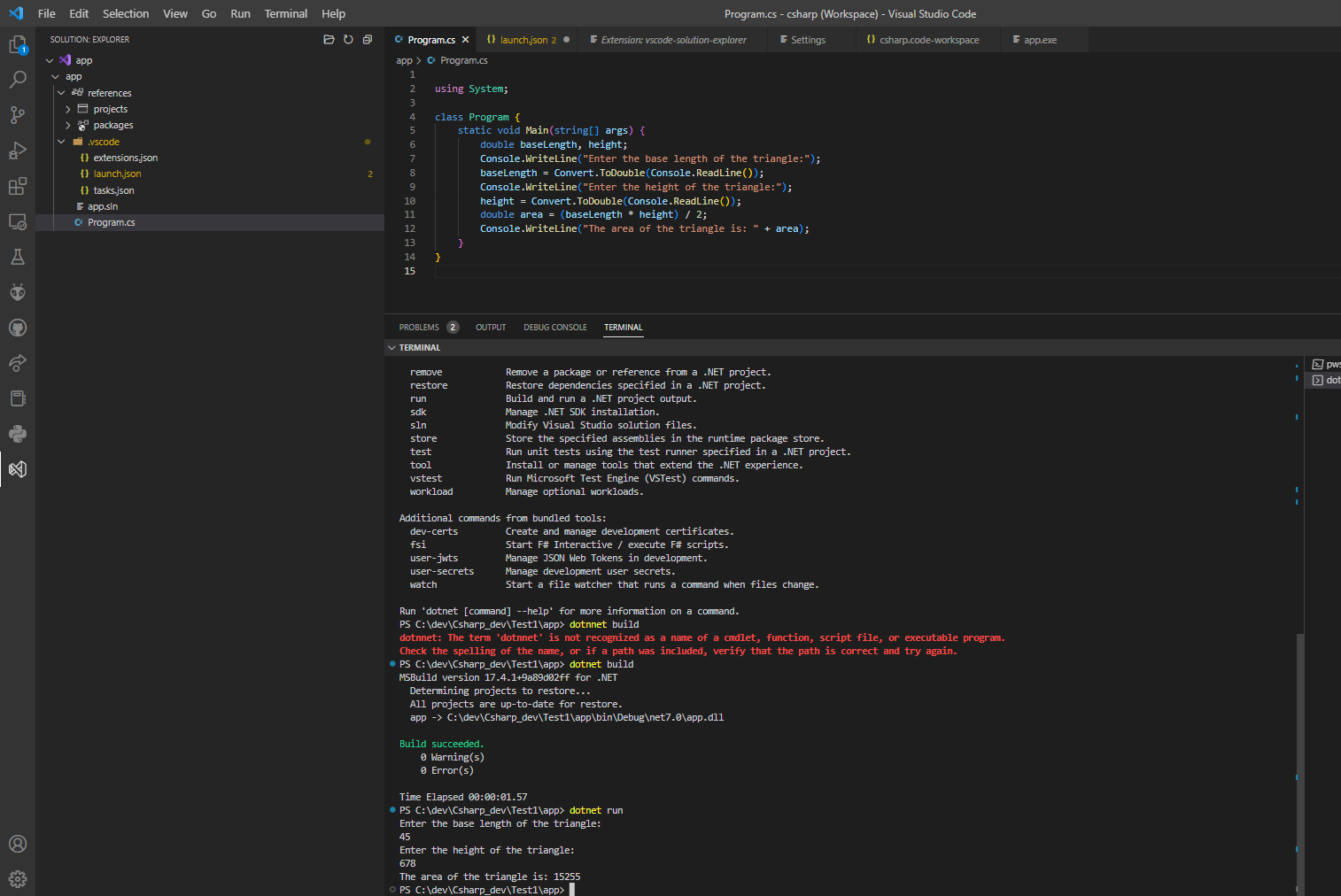Open extensions.json in the tree

pyautogui.click(x=125, y=158)
